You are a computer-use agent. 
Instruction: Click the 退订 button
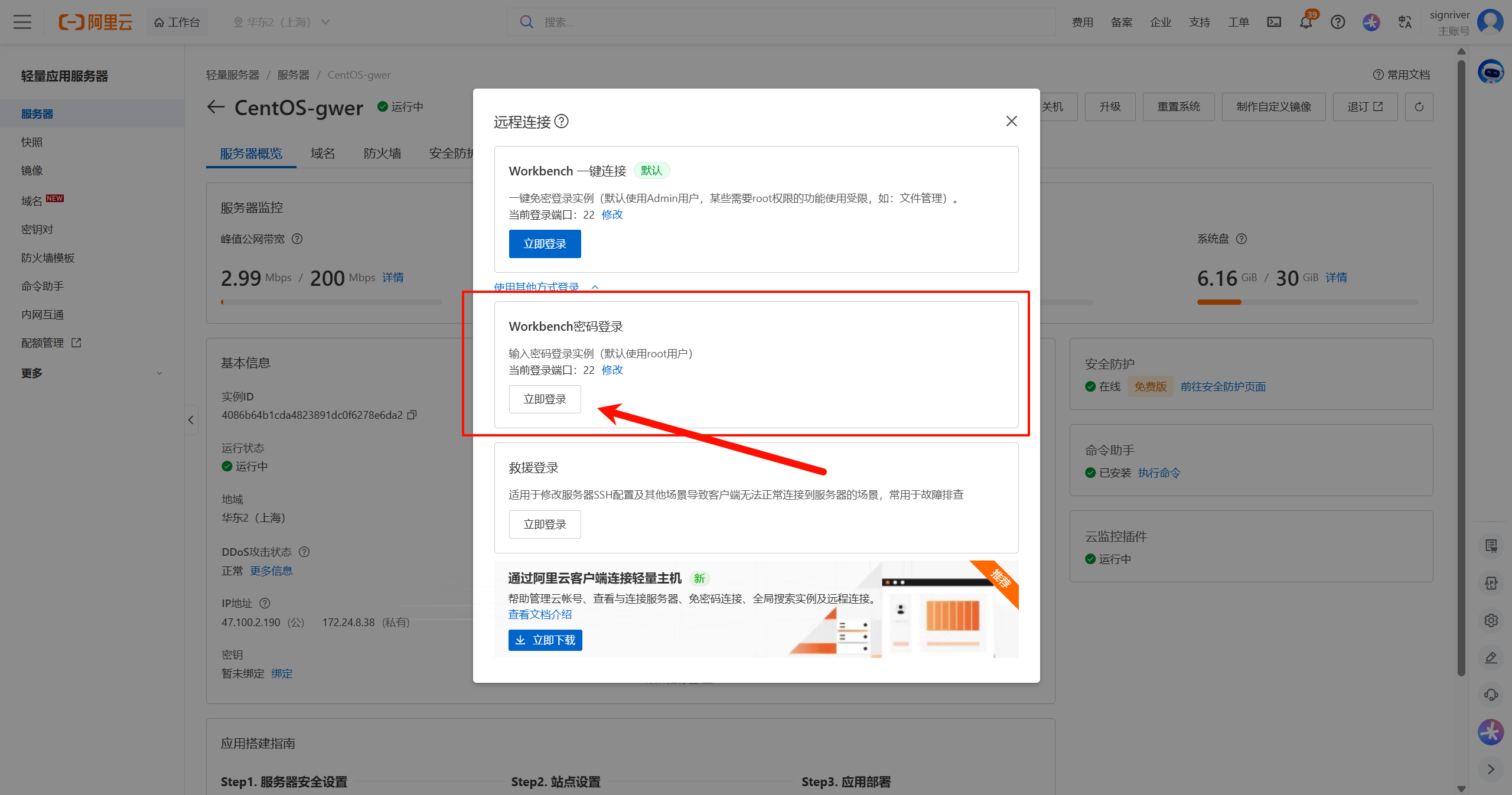point(1365,107)
